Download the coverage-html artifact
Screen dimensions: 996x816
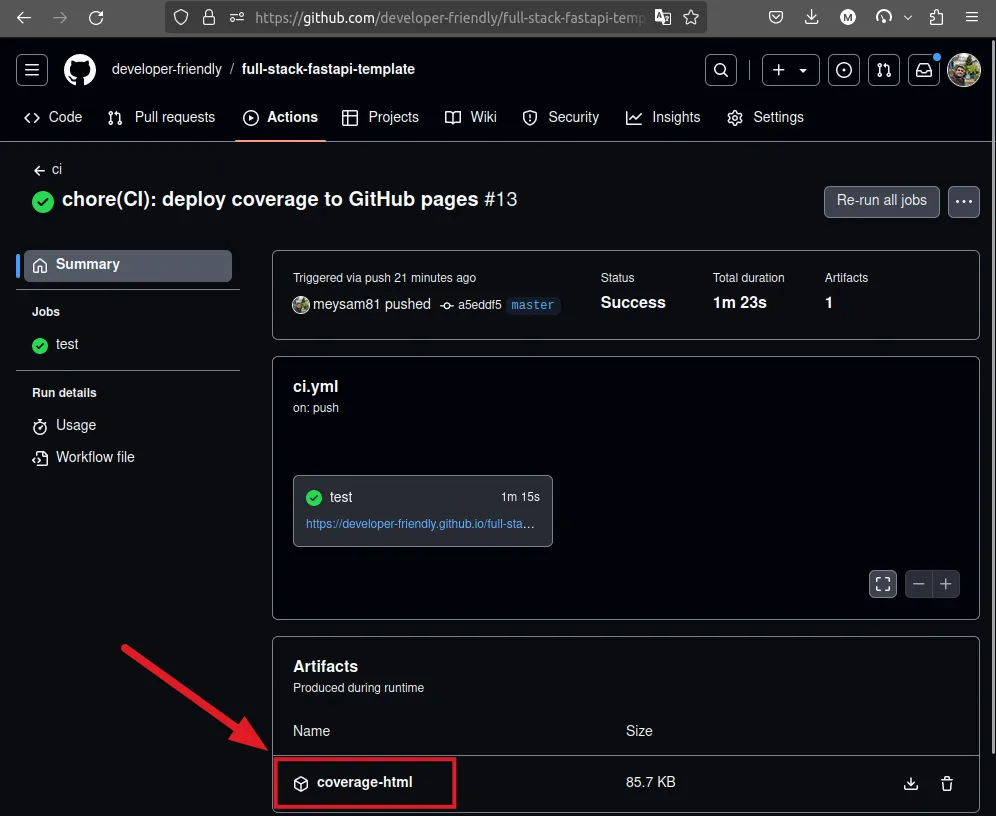coord(910,784)
